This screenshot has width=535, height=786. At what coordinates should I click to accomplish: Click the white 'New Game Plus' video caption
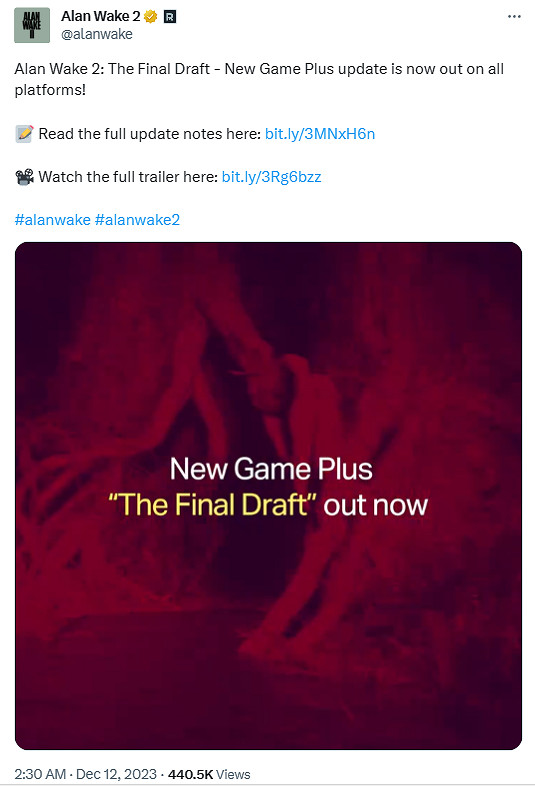(x=271, y=469)
